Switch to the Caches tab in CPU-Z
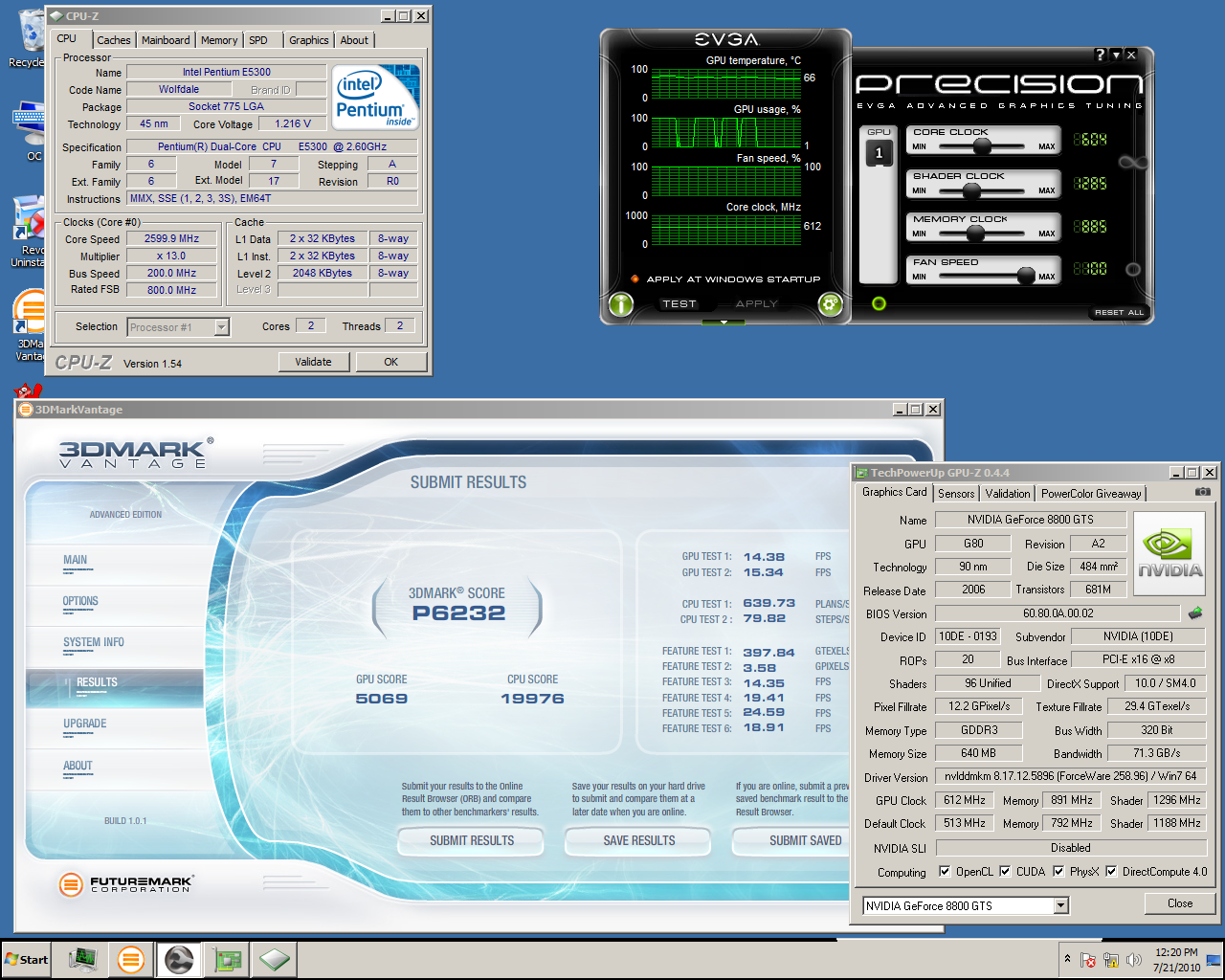Screen dimensions: 1225x980 click(x=113, y=40)
